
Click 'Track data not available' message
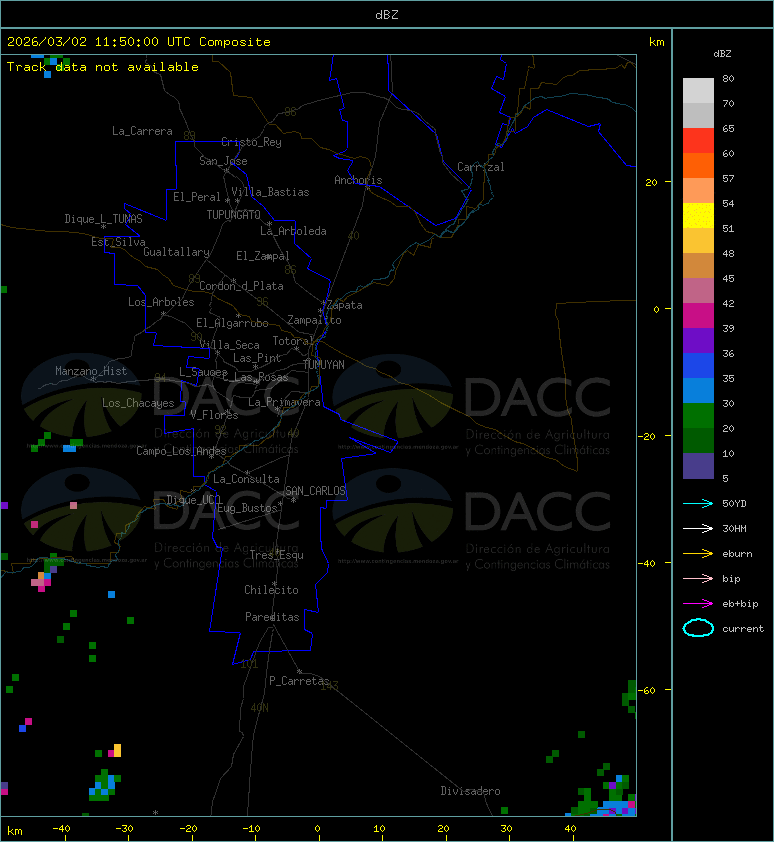103,67
